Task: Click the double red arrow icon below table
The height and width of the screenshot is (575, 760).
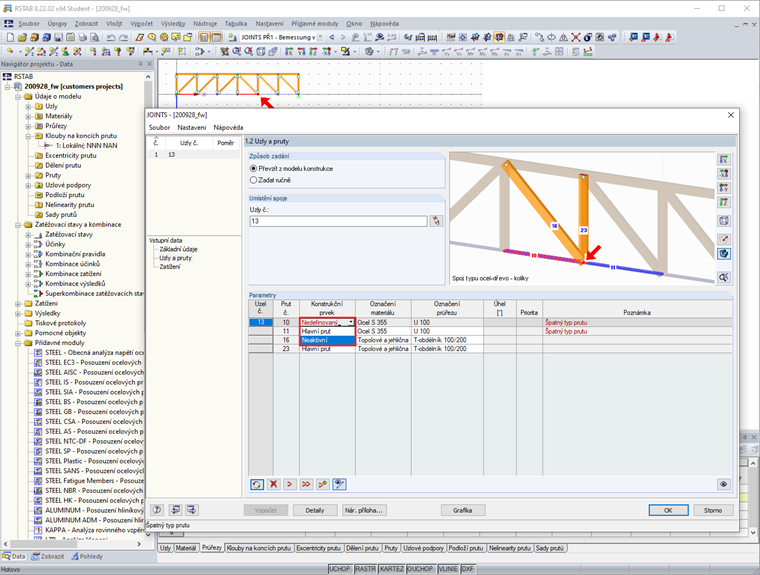Action: (x=306, y=484)
